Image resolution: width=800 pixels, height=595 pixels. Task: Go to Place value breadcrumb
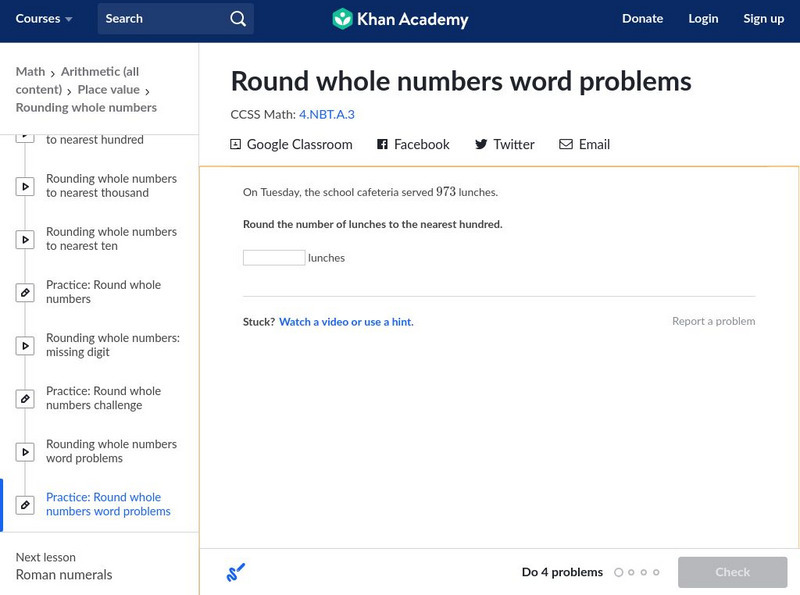tap(108, 90)
